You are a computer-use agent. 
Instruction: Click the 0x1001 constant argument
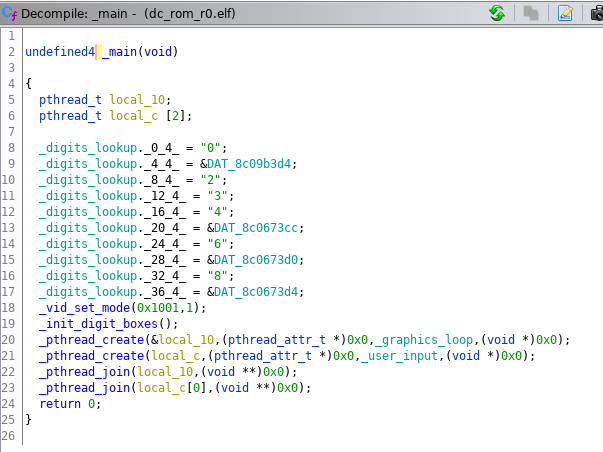click(158, 308)
